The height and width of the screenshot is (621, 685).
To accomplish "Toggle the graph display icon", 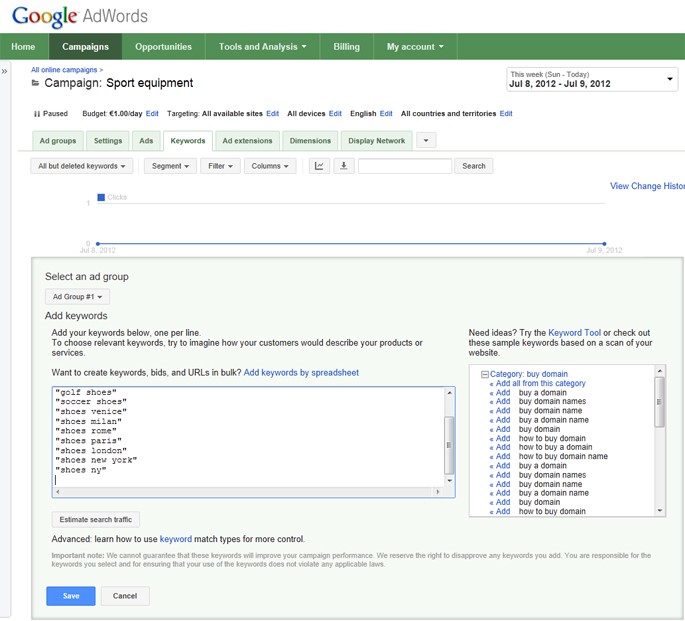I will (319, 166).
